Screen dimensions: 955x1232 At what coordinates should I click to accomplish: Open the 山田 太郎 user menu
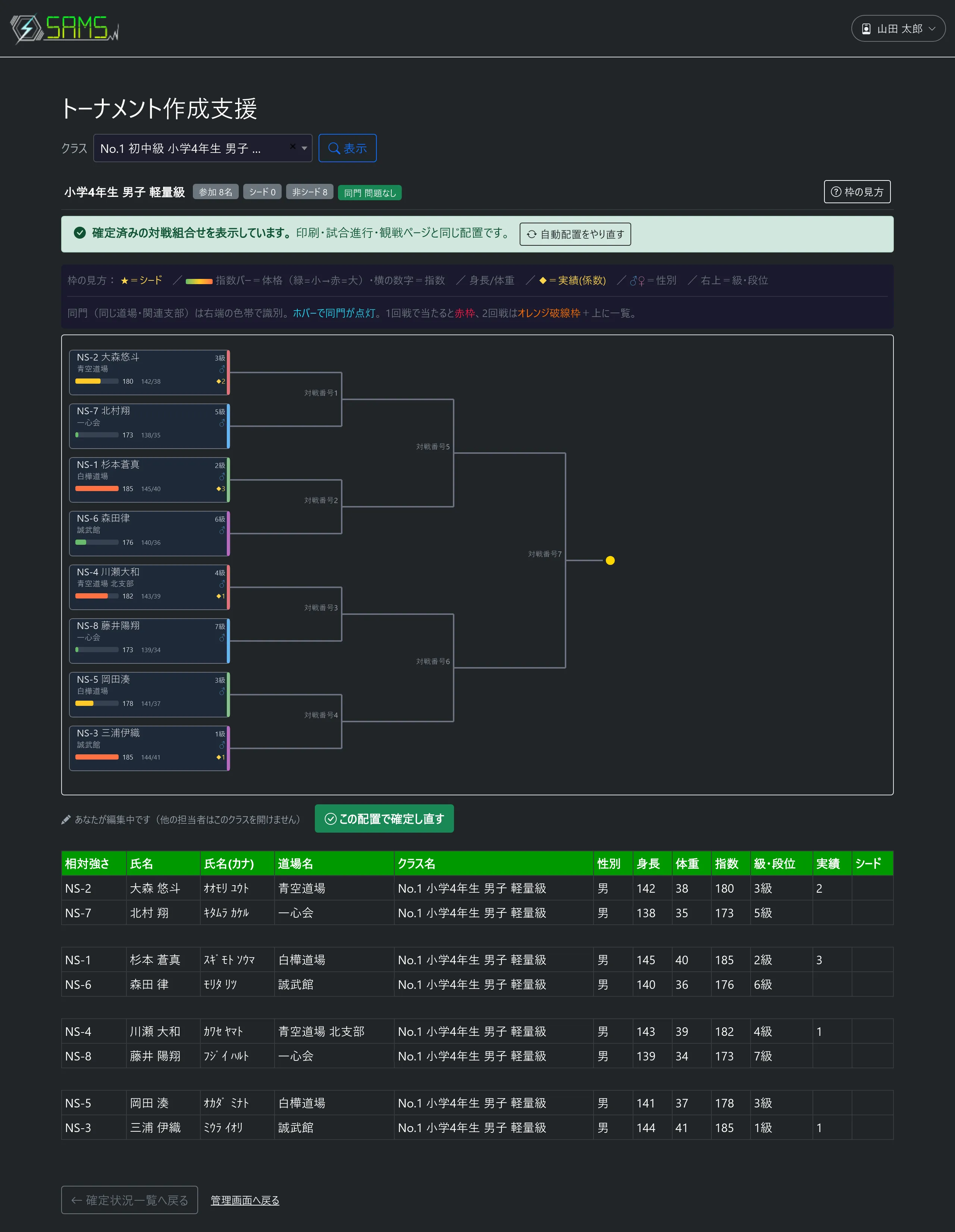click(898, 28)
